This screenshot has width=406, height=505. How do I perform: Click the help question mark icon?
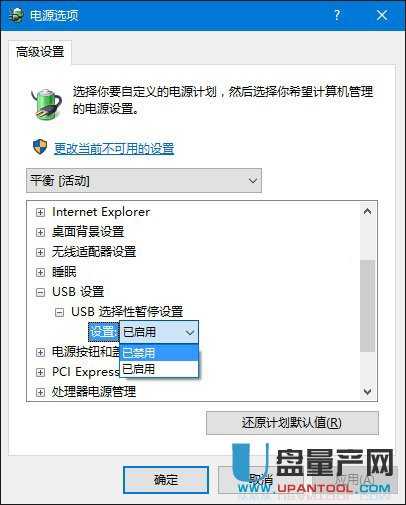337,15
